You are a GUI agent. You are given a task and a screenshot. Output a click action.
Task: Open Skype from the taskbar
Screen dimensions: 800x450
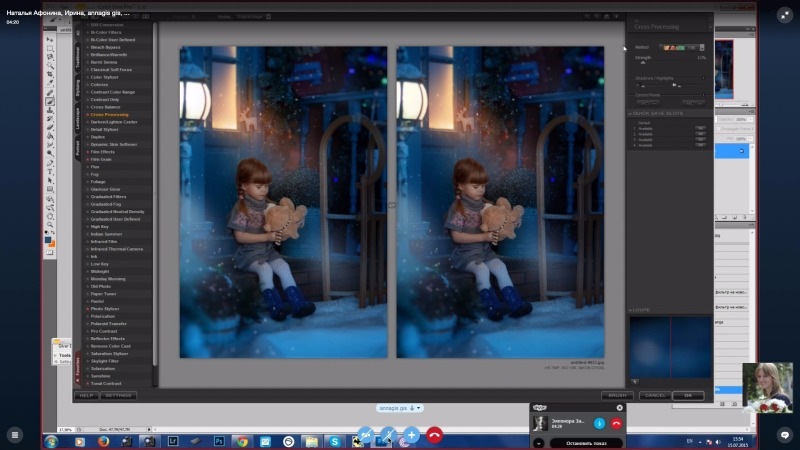335,441
